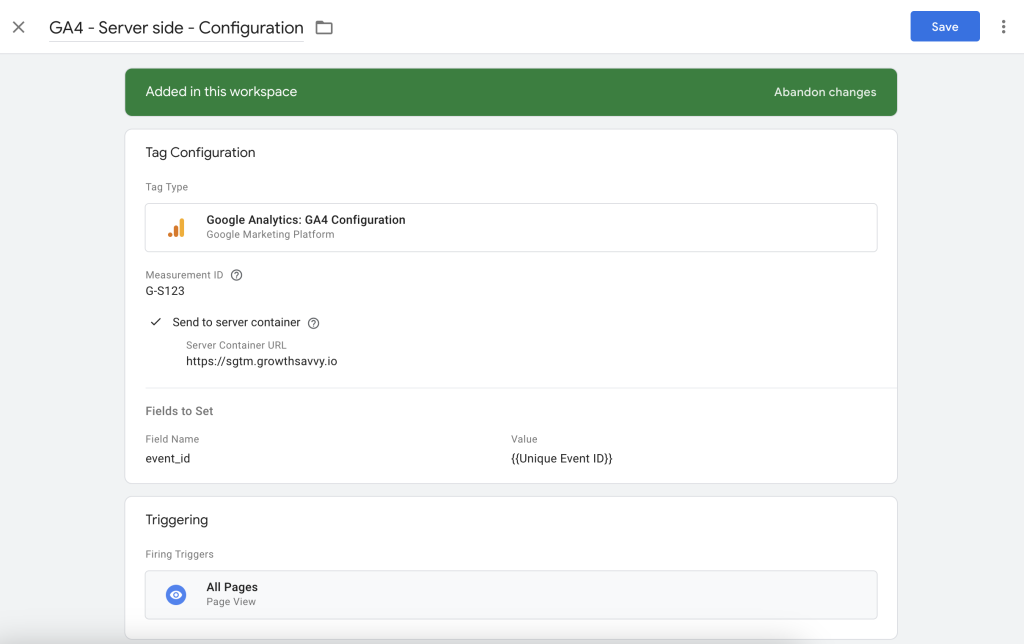Click the event_id field name
This screenshot has width=1024, height=644.
pos(168,459)
